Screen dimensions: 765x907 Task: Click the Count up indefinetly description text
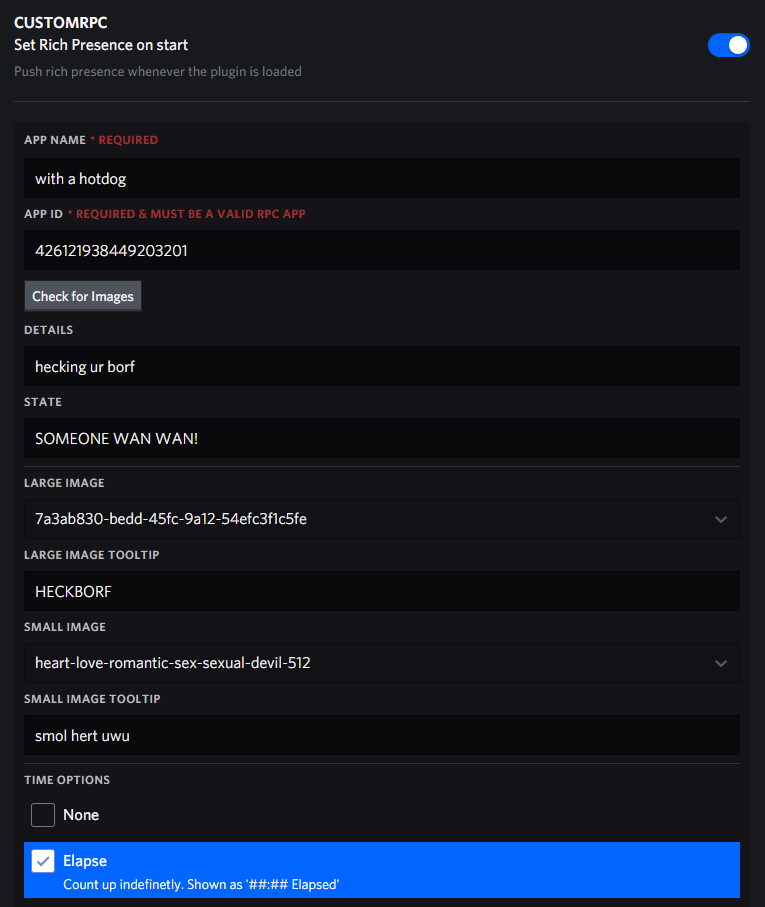point(201,884)
